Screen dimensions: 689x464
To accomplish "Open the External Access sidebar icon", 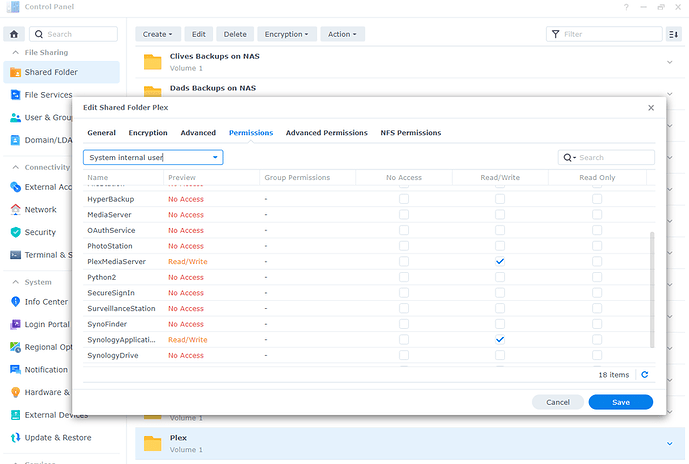I will coord(15,187).
